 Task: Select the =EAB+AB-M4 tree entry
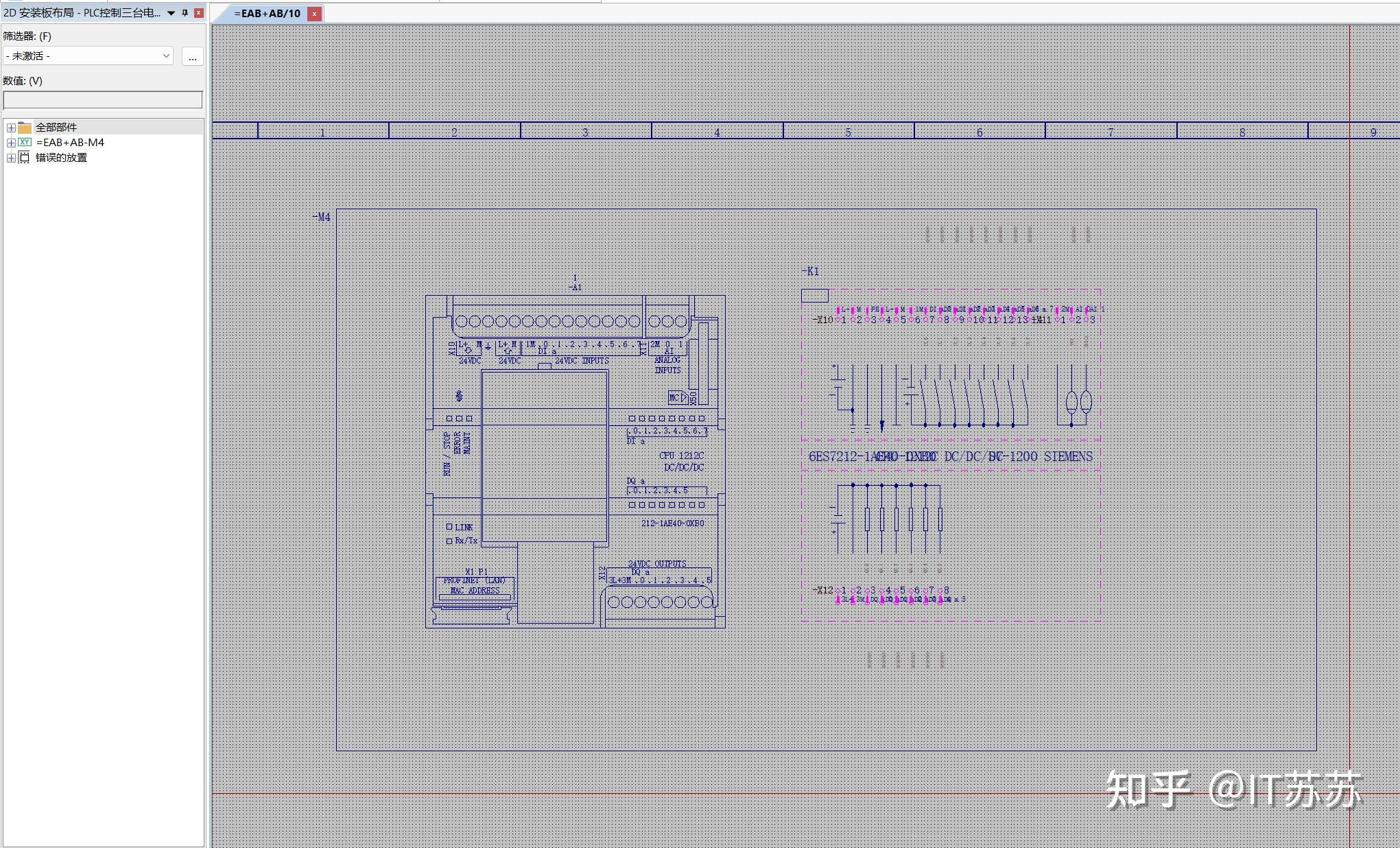(72, 142)
